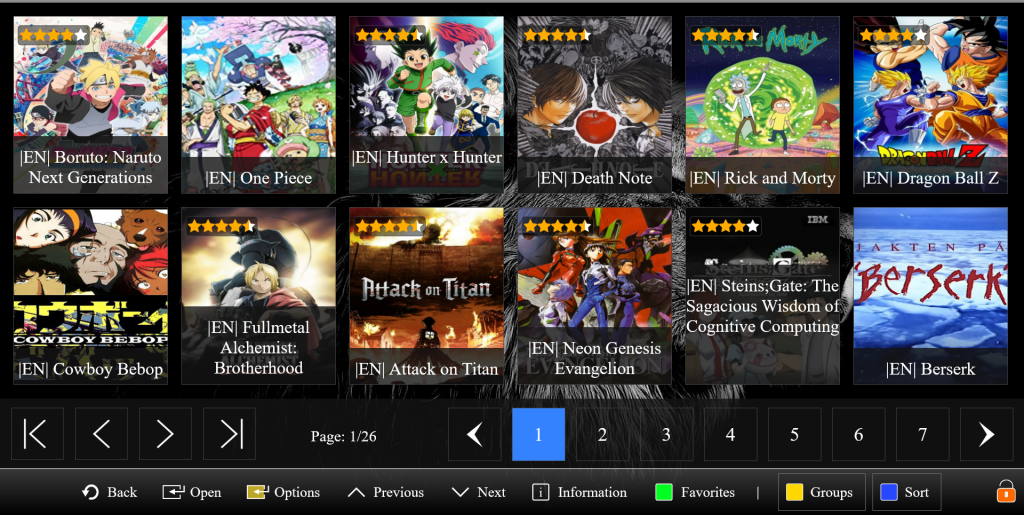
Task: Click the Options icon in bottom bar
Action: coord(257,492)
